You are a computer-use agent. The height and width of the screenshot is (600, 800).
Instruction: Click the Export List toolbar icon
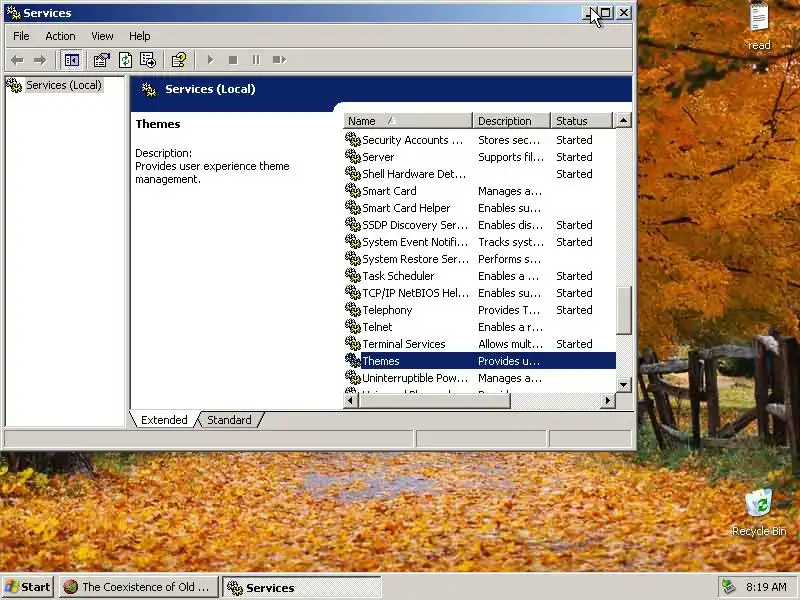coord(148,60)
